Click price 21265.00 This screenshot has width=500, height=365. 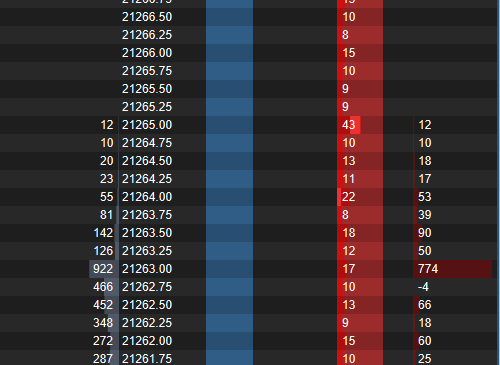pos(147,125)
